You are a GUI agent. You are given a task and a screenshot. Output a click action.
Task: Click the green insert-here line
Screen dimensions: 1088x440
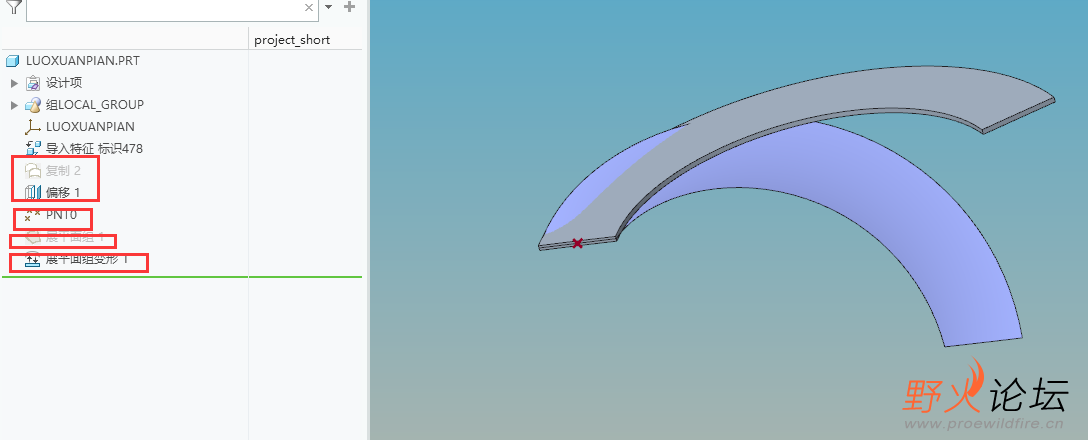(x=182, y=277)
